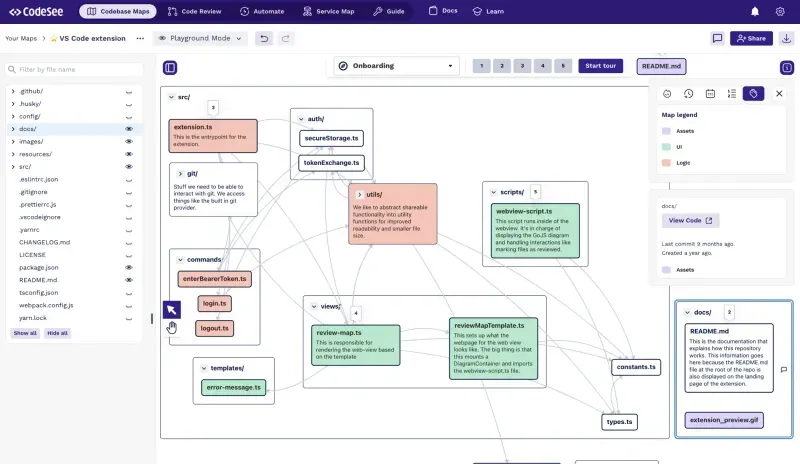Image resolution: width=800 pixels, height=464 pixels.
Task: Toggle the left sidebar panel icon
Action: (x=170, y=67)
